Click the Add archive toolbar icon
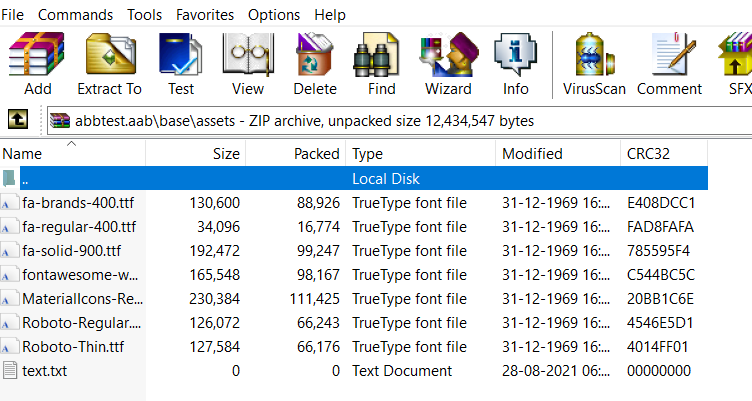This screenshot has width=752, height=401. [37, 62]
